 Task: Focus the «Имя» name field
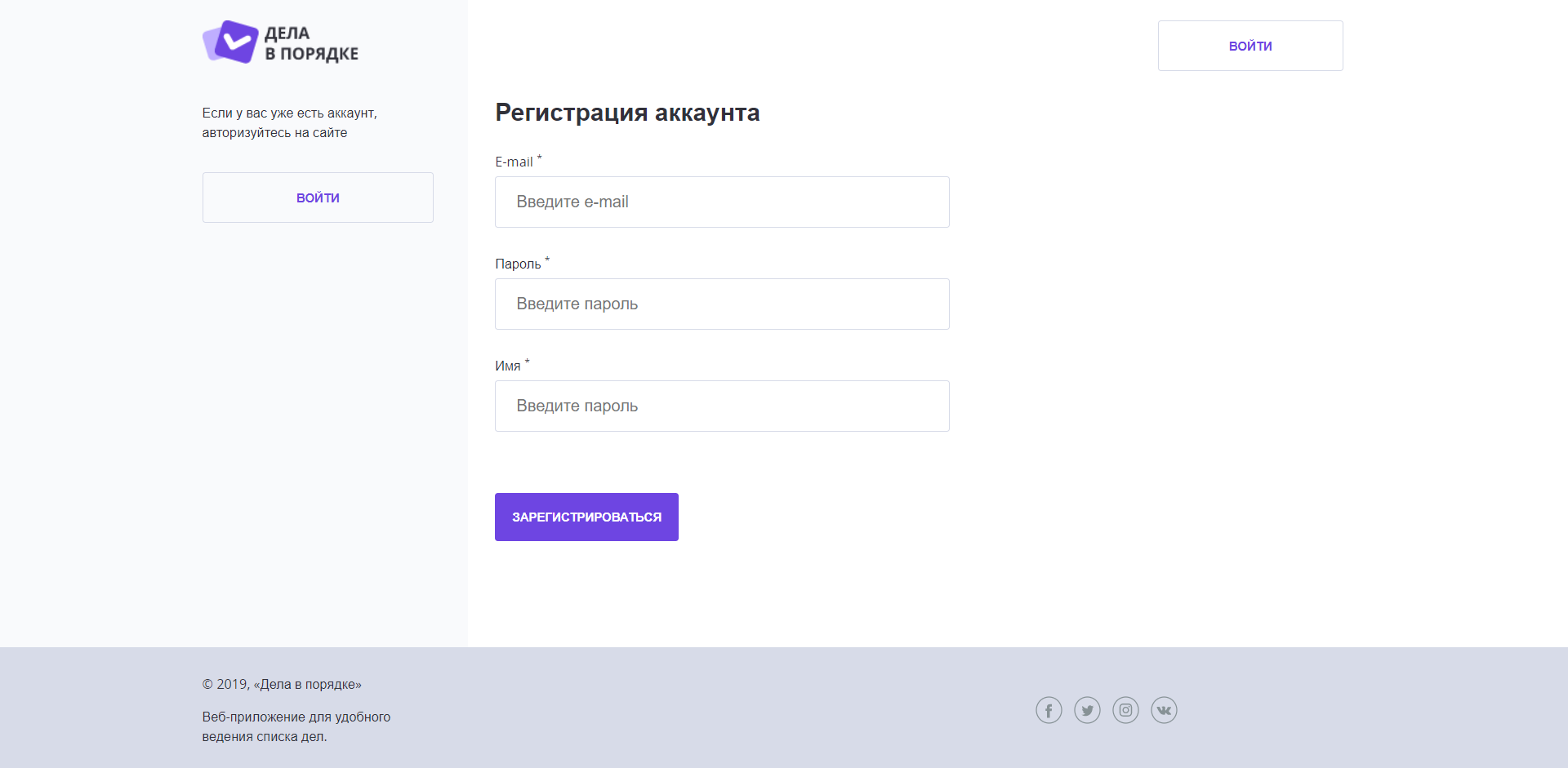(x=722, y=406)
